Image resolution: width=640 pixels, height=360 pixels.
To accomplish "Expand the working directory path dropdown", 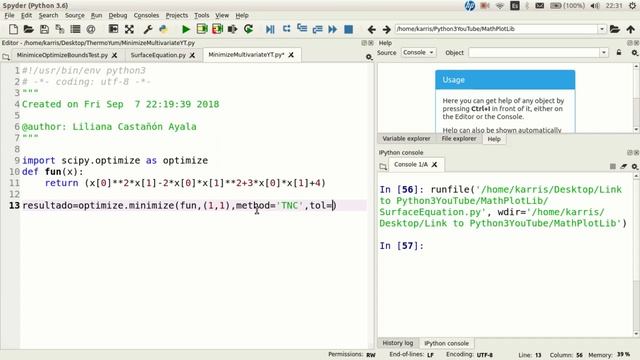I will point(602,29).
